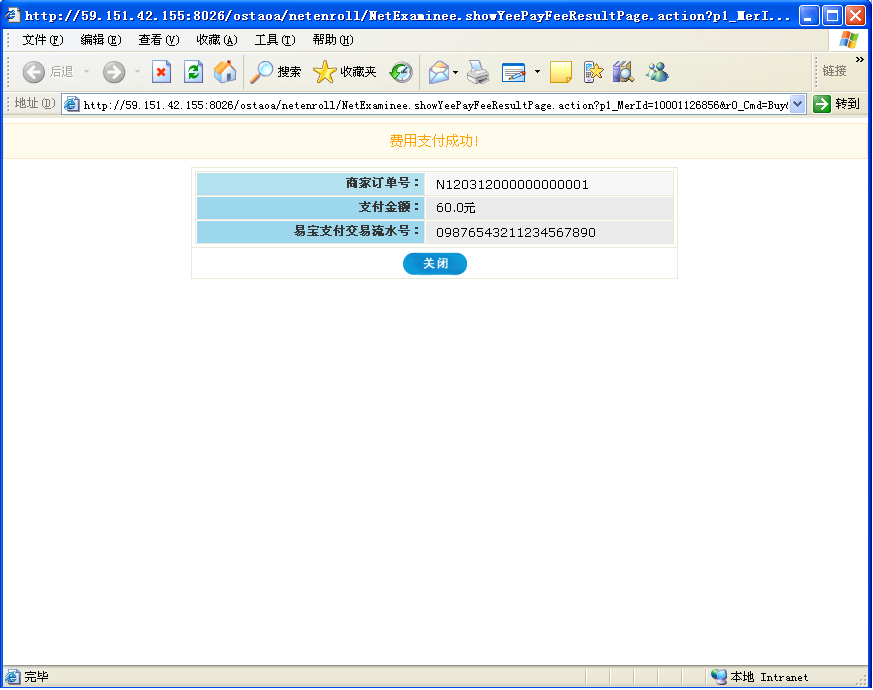The image size is (873, 690).
Task: Click the Edit page toolbar icon
Action: (x=513, y=72)
